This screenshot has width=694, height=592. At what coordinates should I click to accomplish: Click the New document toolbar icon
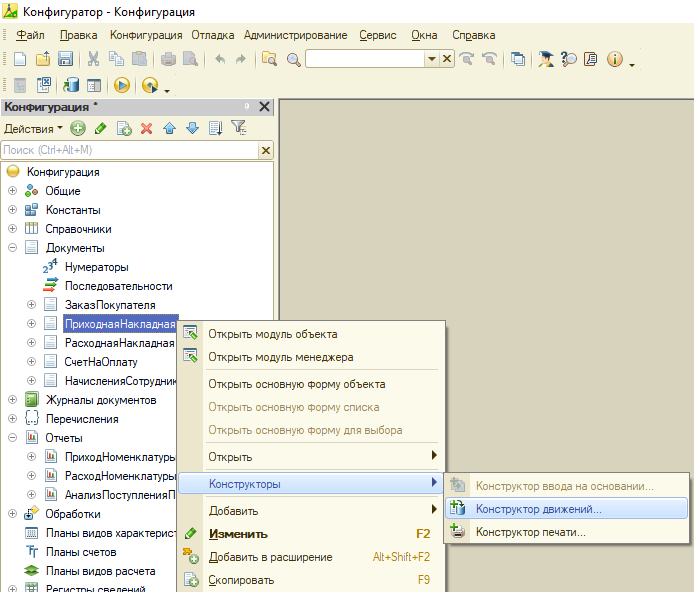click(x=20, y=59)
